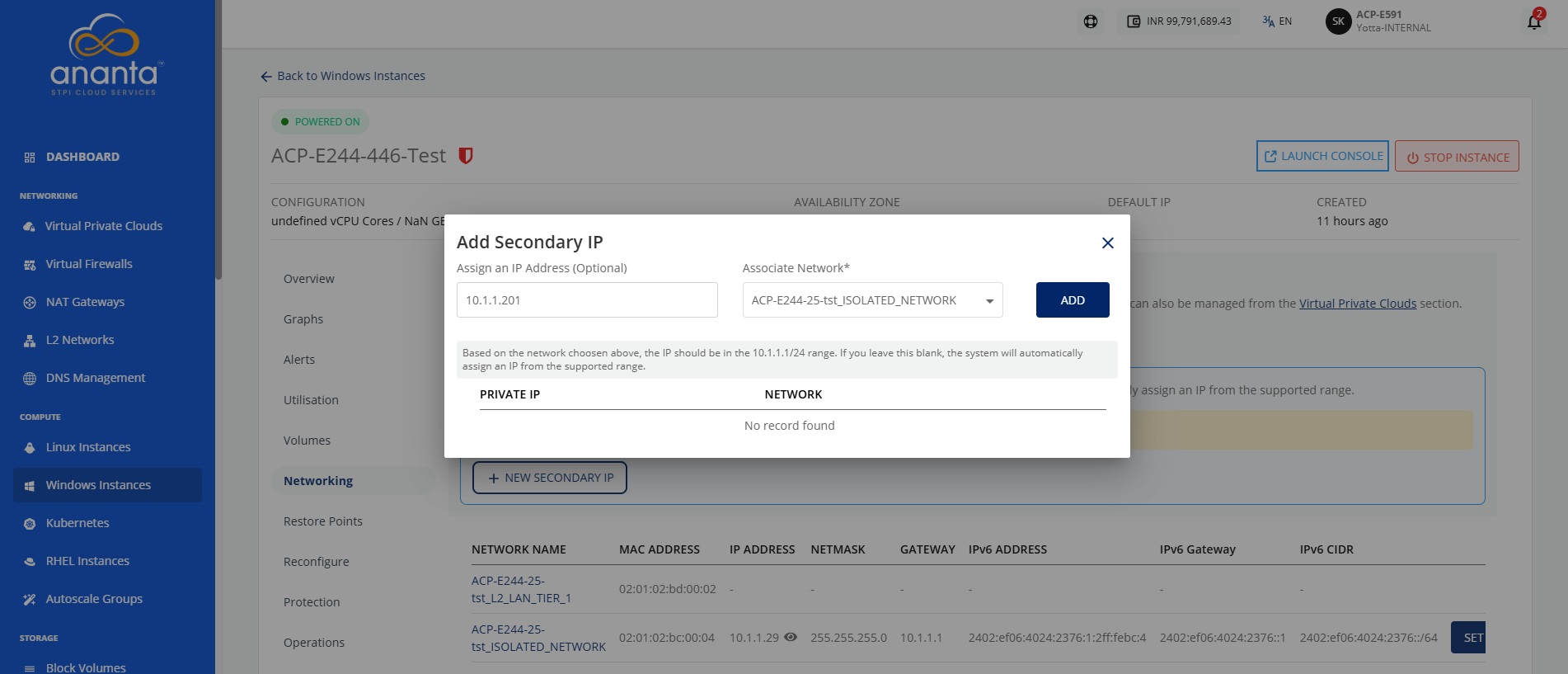Open the Virtual Private Clouds link in description
The width and height of the screenshot is (1568, 674).
click(x=1358, y=304)
